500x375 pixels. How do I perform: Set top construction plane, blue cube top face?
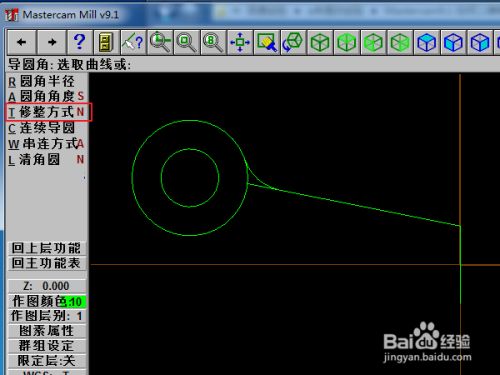pyautogui.click(x=427, y=42)
